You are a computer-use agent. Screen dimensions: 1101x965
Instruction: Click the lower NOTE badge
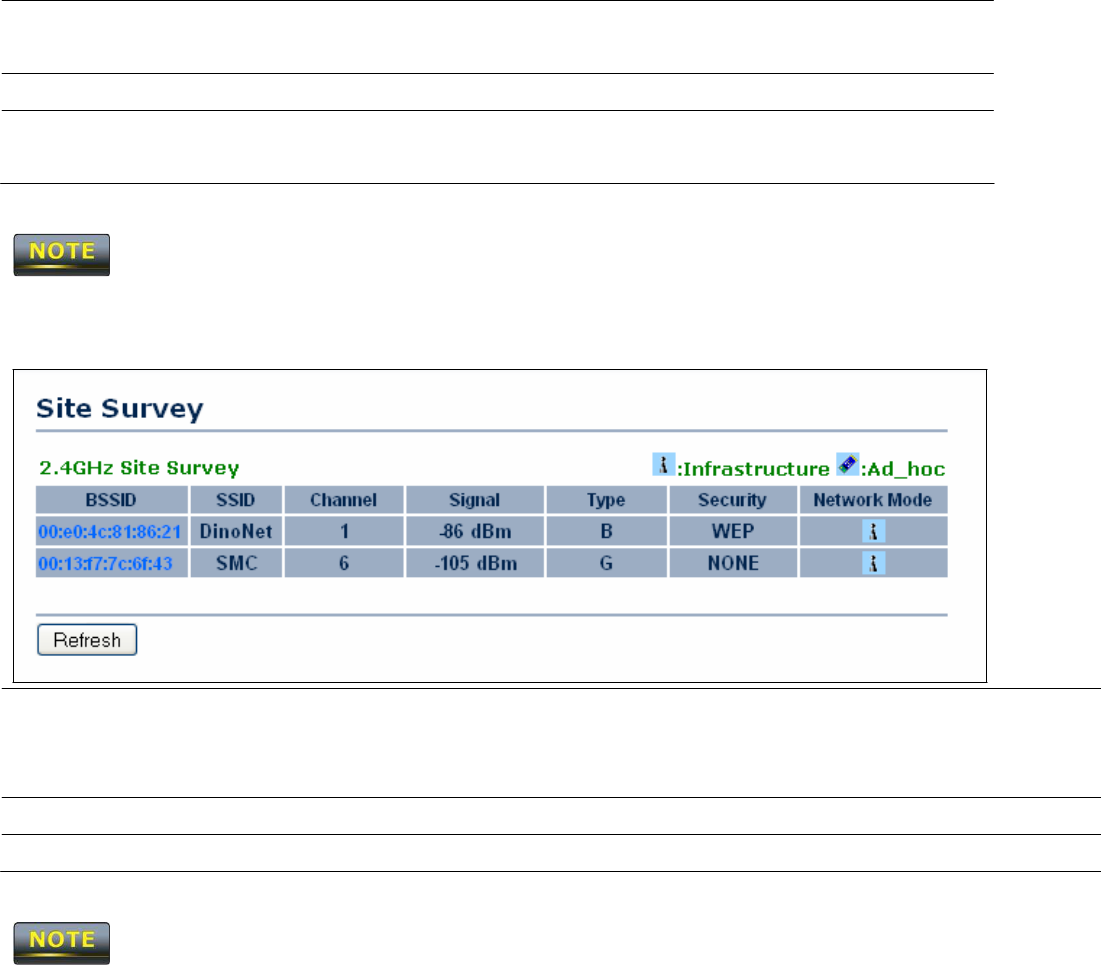tap(62, 943)
